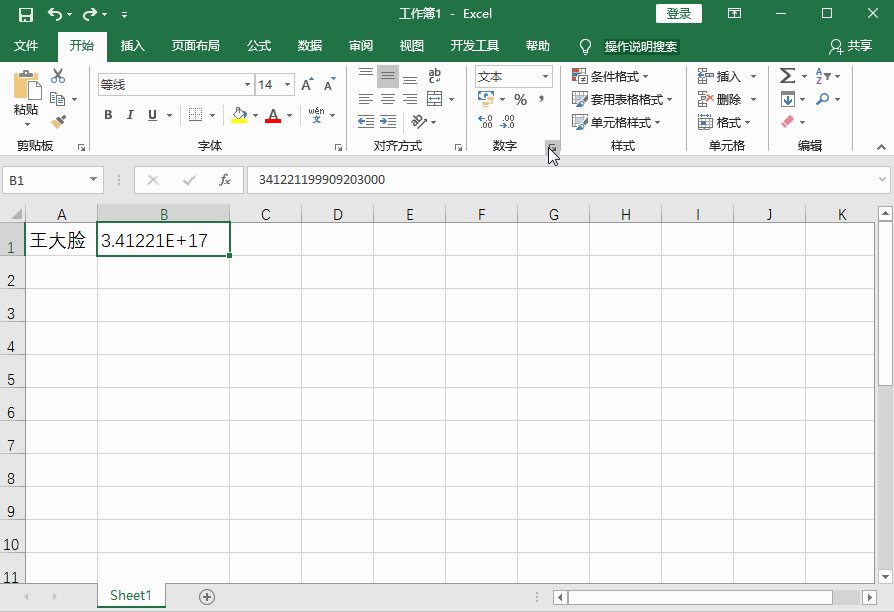Apply the Percent Style format

pos(521,100)
